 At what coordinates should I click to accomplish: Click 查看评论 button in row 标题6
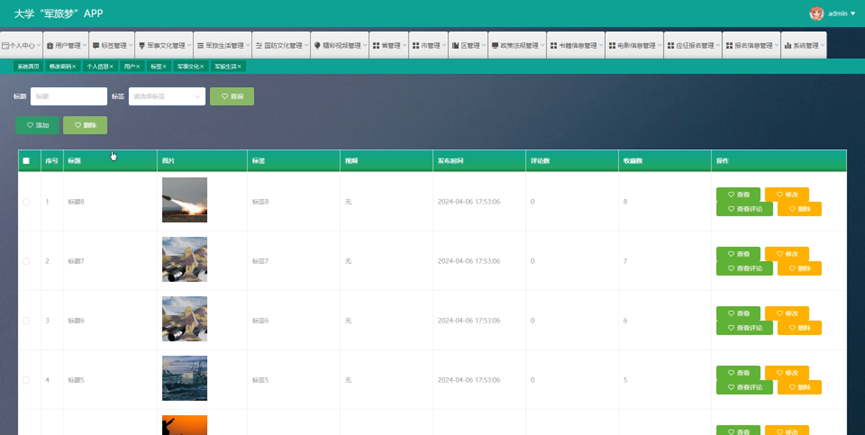pos(744,328)
